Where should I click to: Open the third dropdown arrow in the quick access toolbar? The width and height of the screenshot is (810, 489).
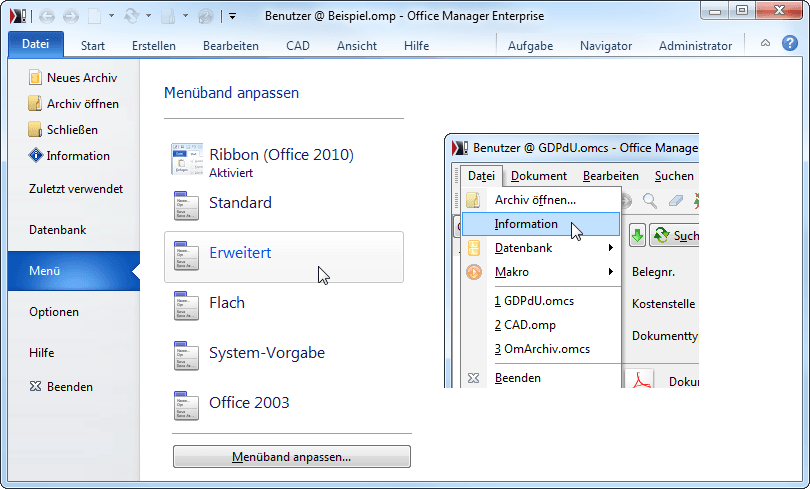click(185, 16)
